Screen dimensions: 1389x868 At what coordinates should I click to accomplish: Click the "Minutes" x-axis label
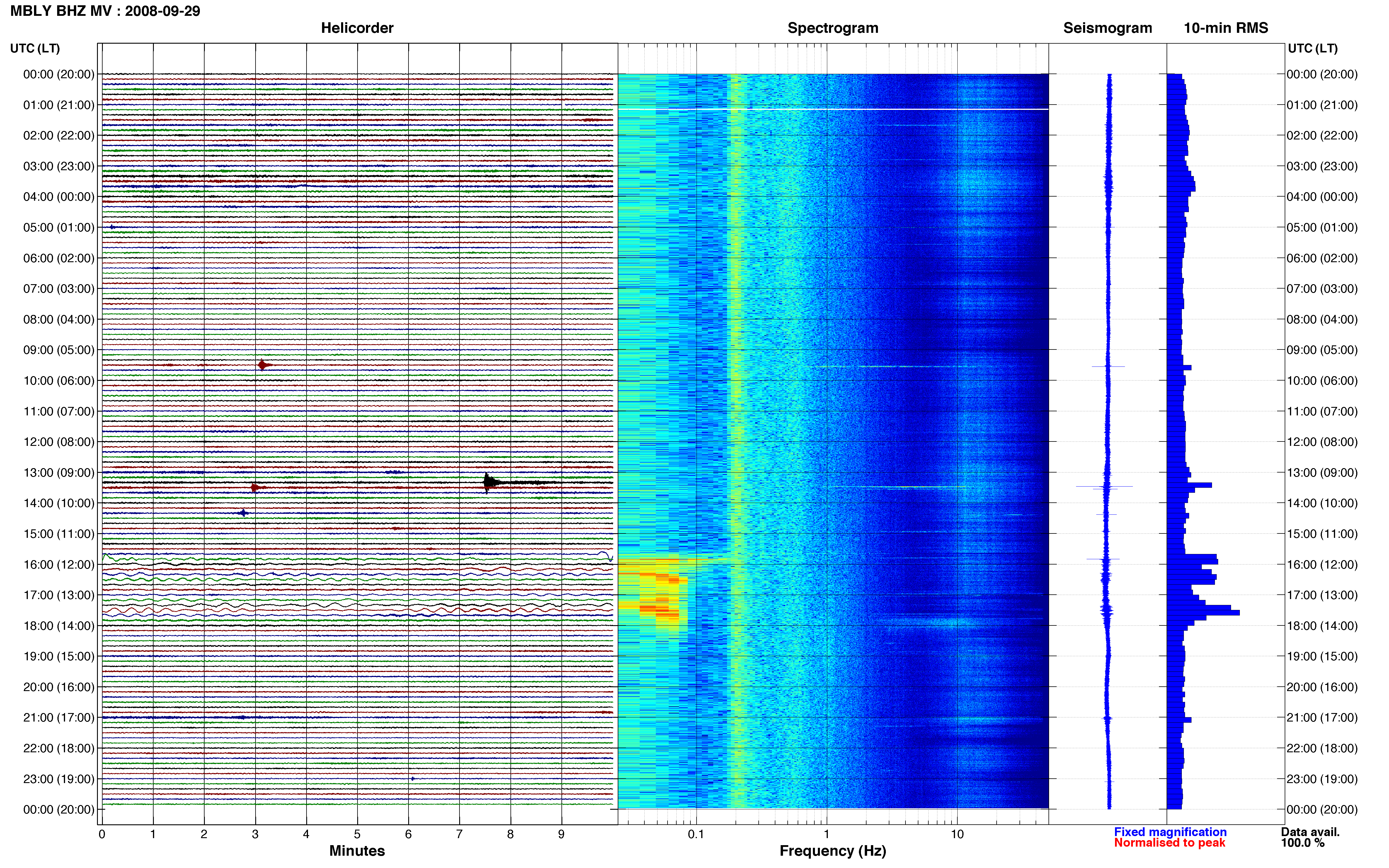[357, 851]
